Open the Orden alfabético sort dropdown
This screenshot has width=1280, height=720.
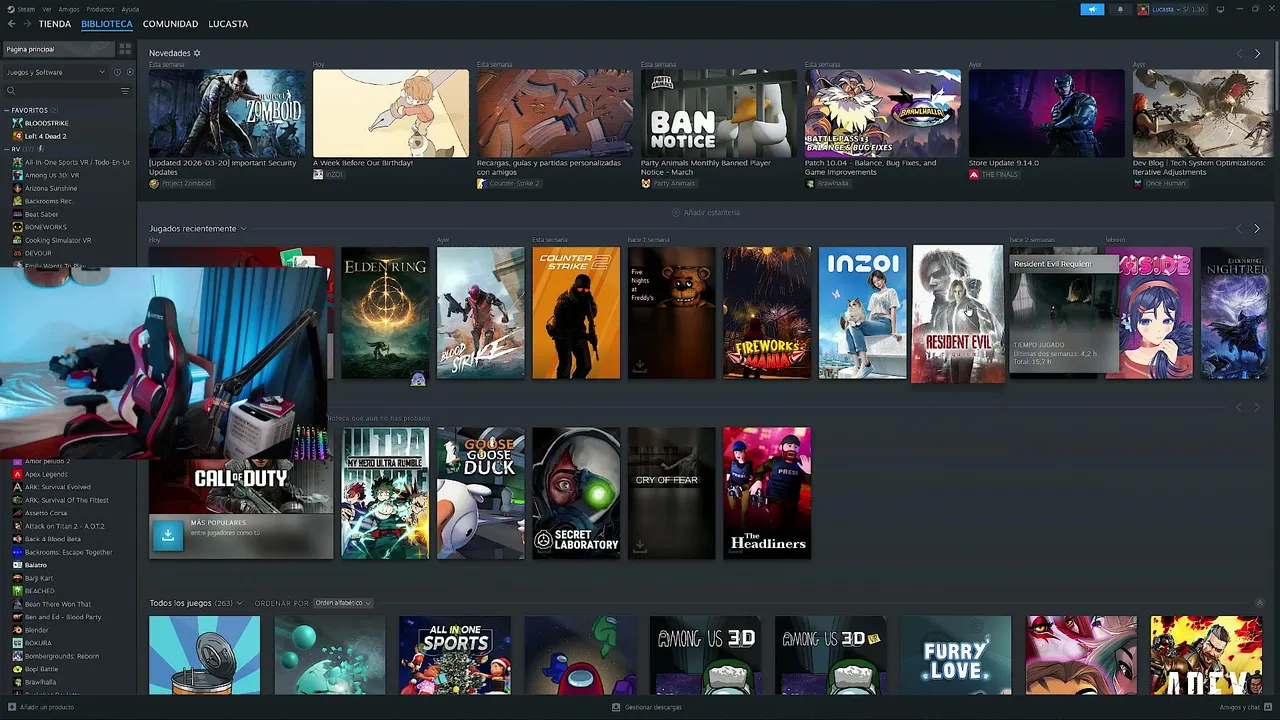342,603
